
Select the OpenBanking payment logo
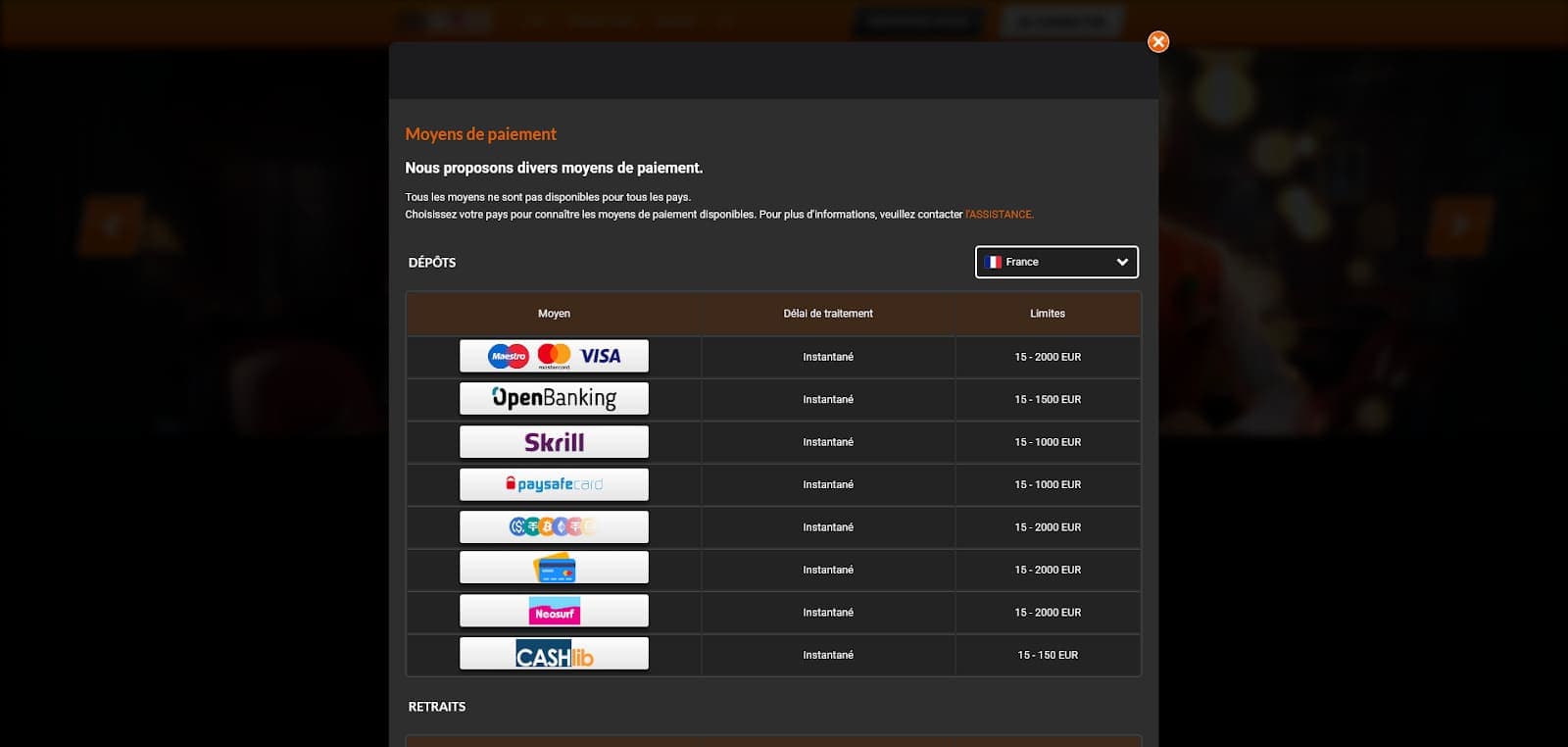point(554,398)
